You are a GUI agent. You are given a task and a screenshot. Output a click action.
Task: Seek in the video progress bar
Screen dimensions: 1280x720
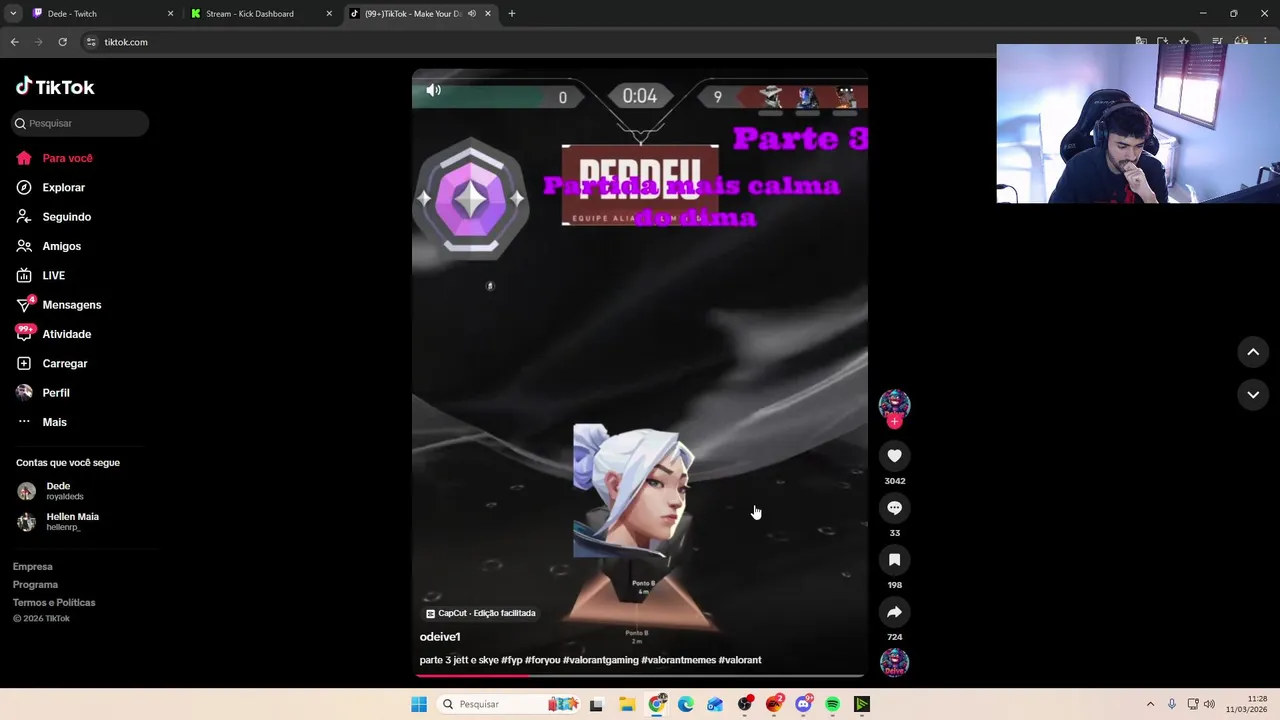640,676
